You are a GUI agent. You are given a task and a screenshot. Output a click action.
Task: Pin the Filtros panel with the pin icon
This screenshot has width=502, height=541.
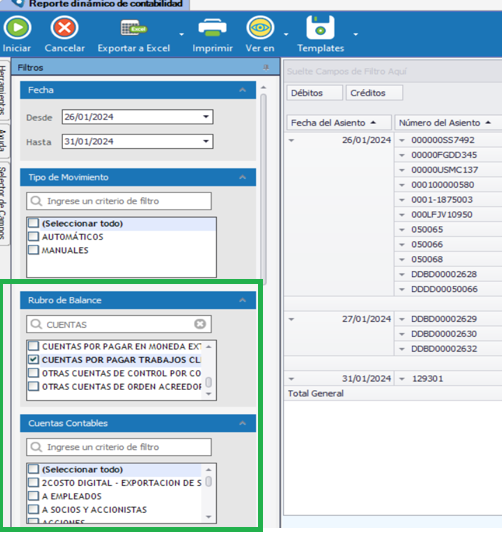click(x=266, y=68)
